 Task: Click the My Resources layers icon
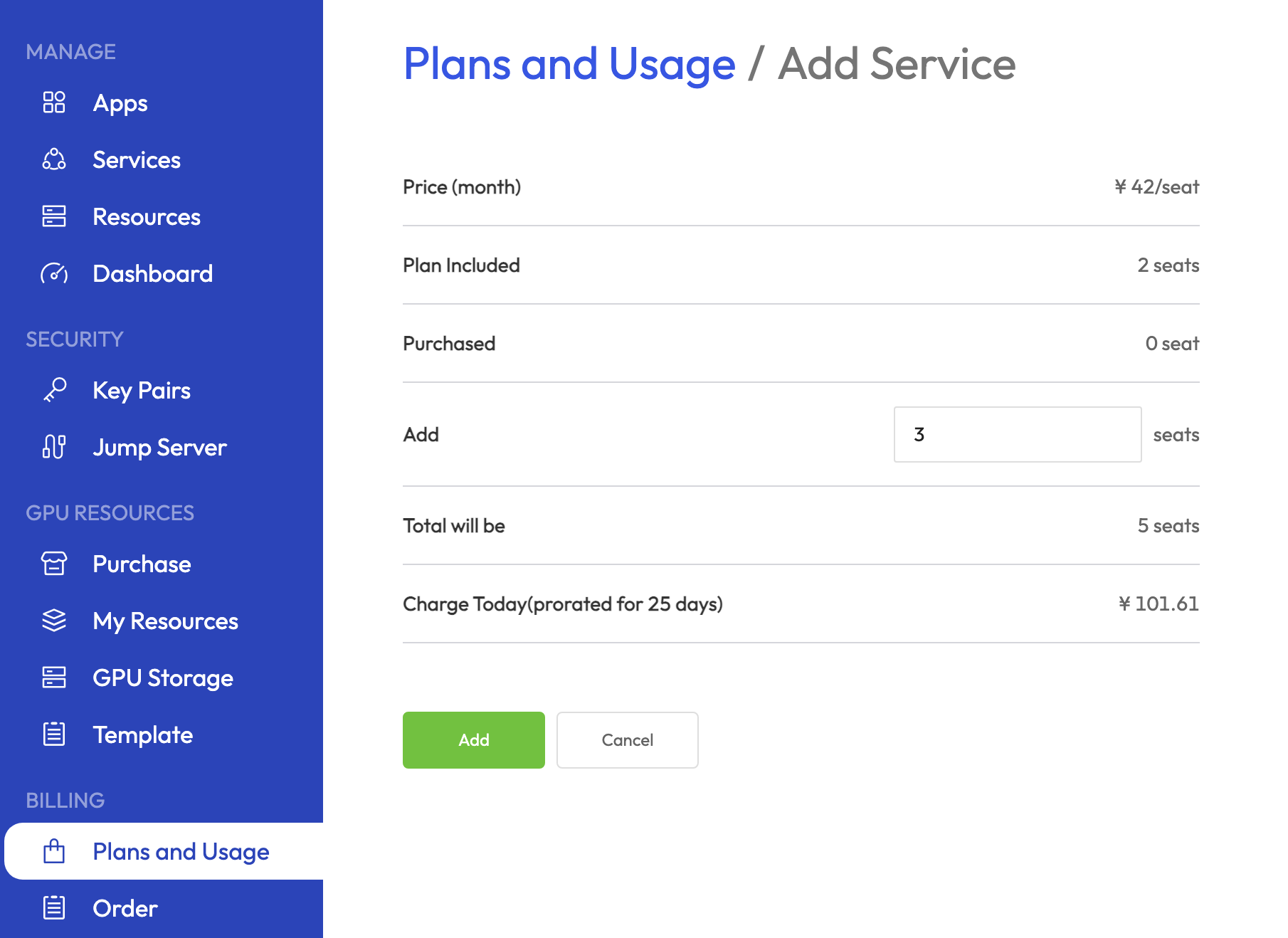[54, 621]
